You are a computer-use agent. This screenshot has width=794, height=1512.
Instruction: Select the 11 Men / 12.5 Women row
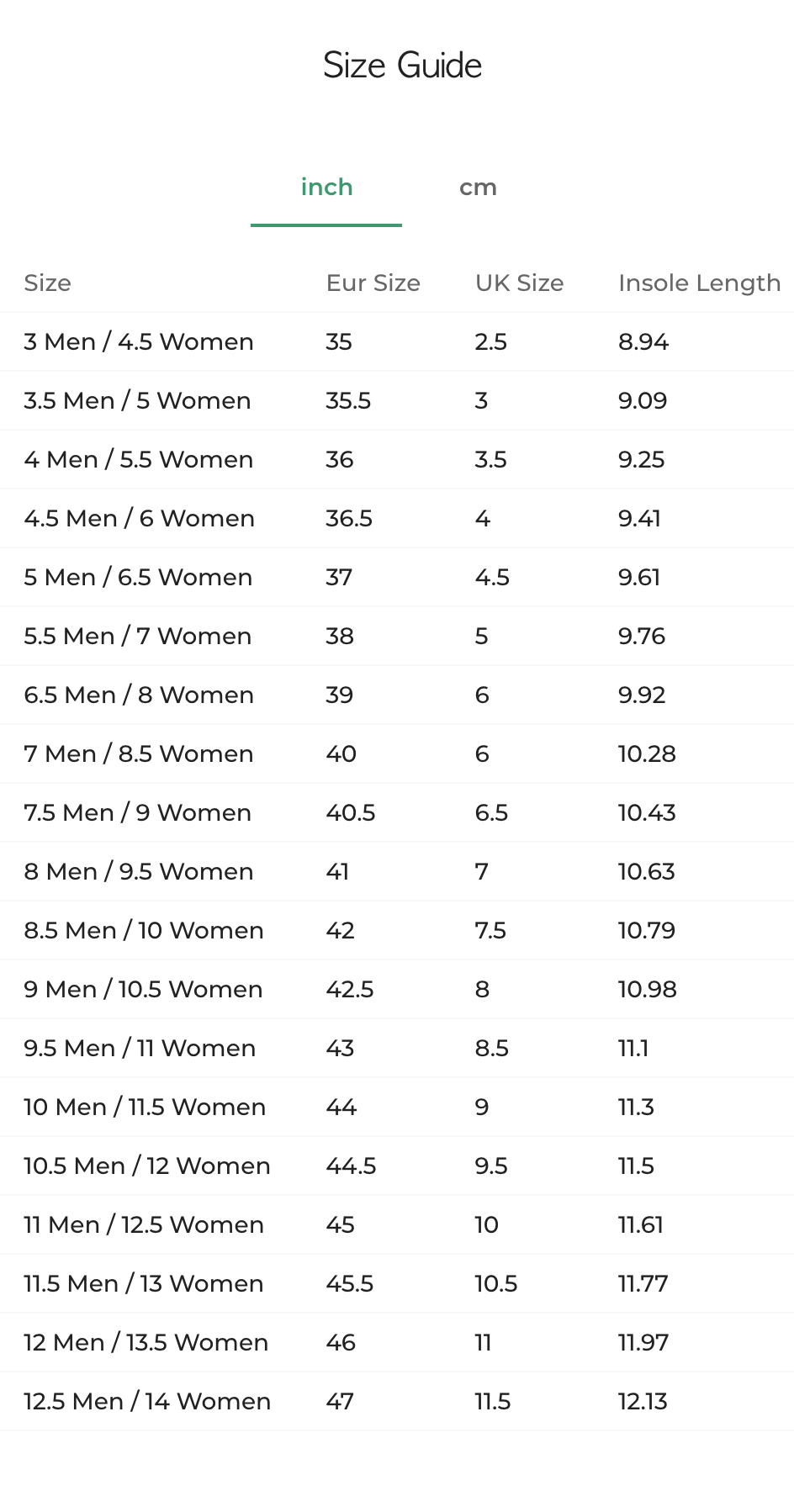click(144, 1225)
